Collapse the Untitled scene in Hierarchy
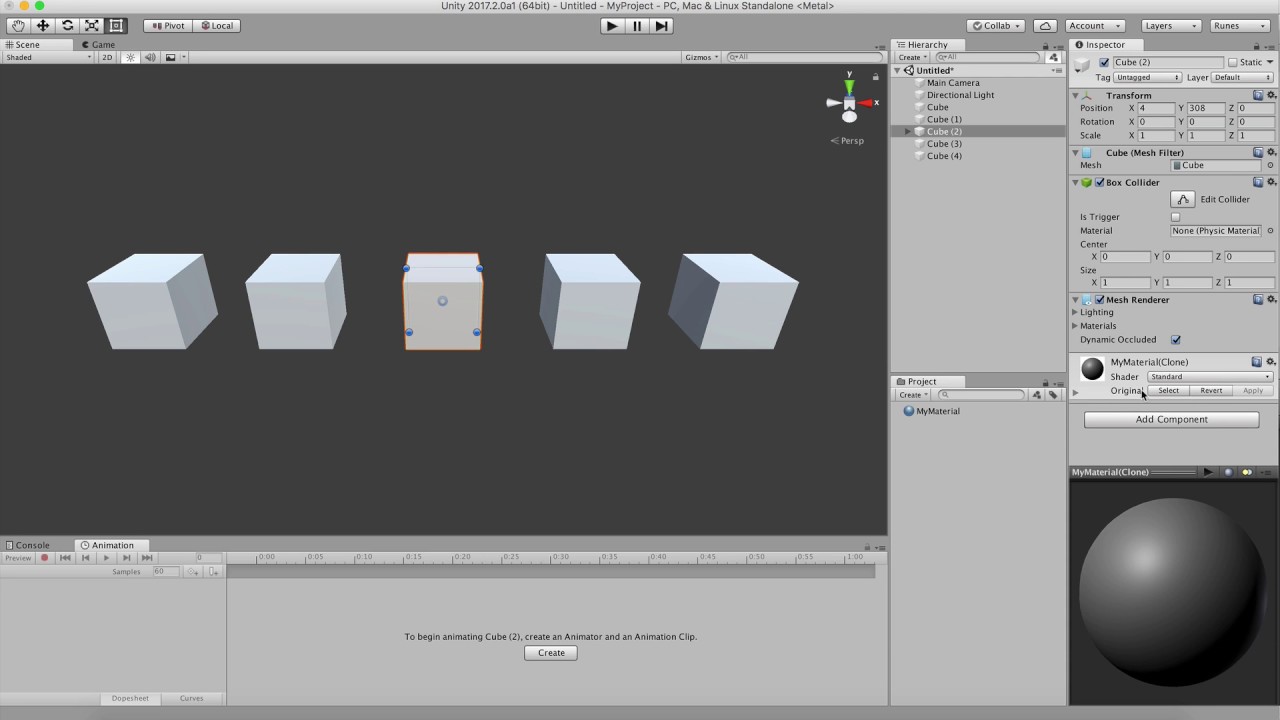The width and height of the screenshot is (1280, 720). click(x=897, y=71)
